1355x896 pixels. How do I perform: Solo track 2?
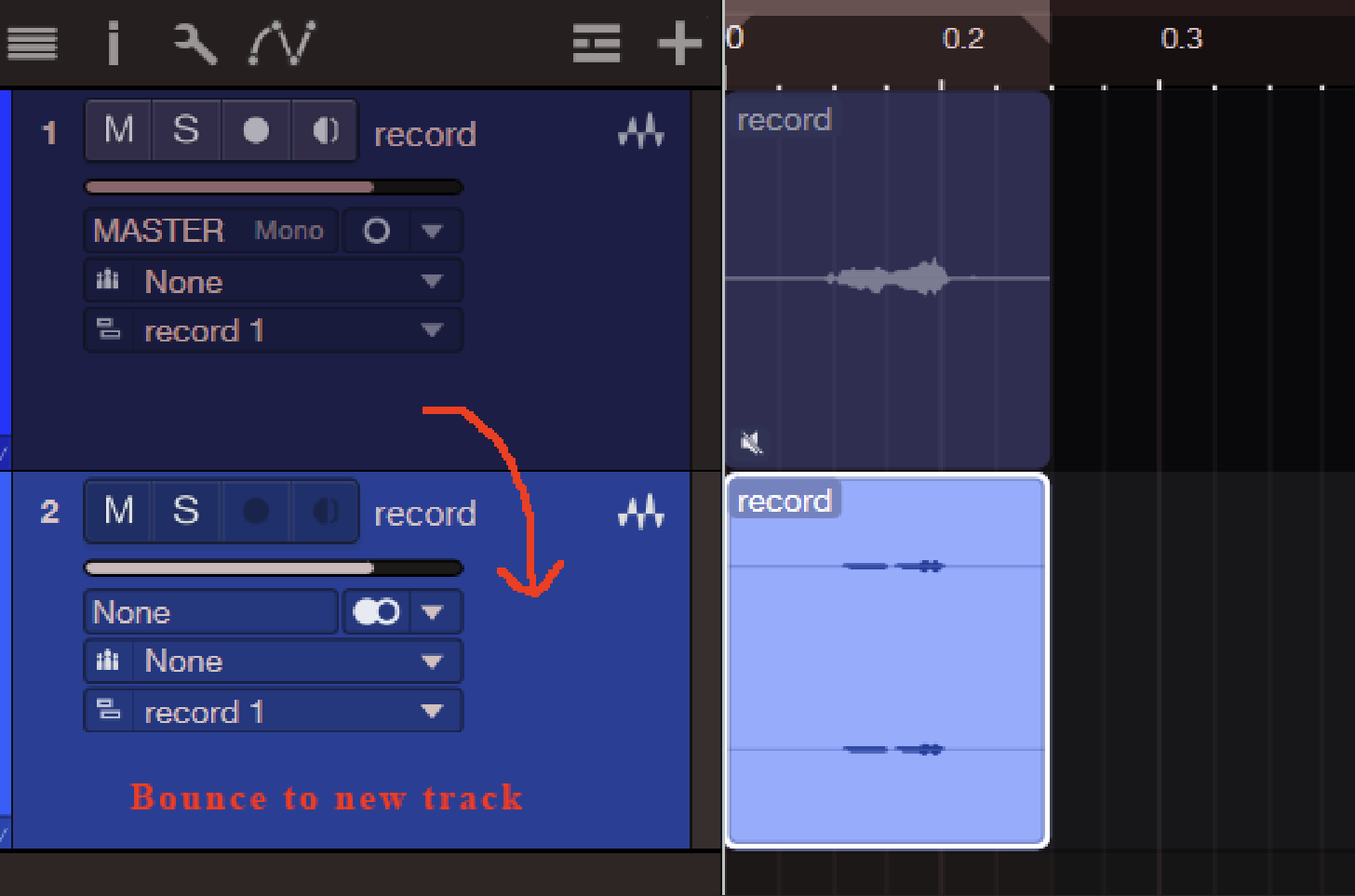(x=186, y=511)
